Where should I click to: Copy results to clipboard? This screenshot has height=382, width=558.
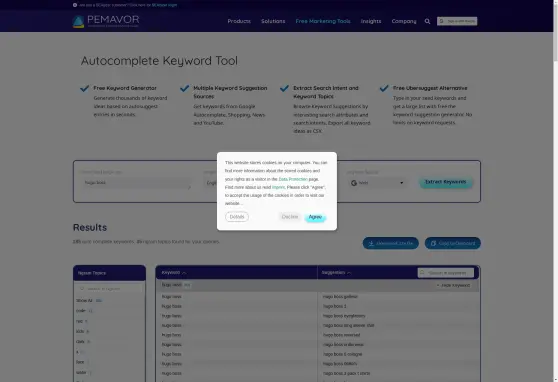452,243
